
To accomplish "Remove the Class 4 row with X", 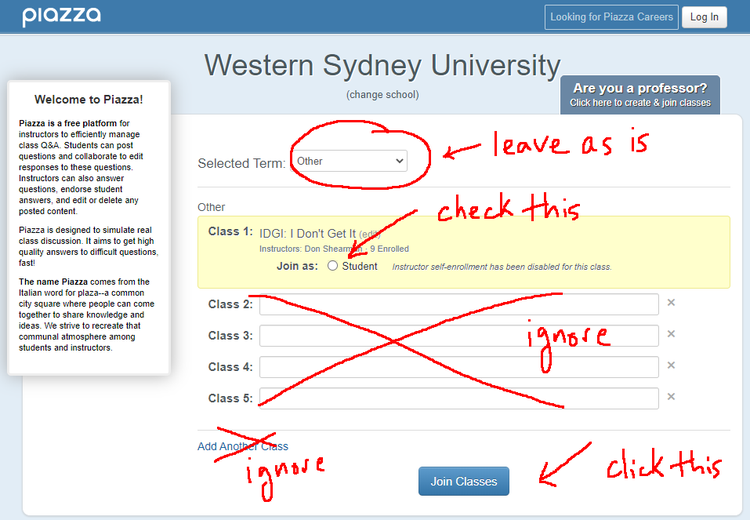I will point(671,366).
